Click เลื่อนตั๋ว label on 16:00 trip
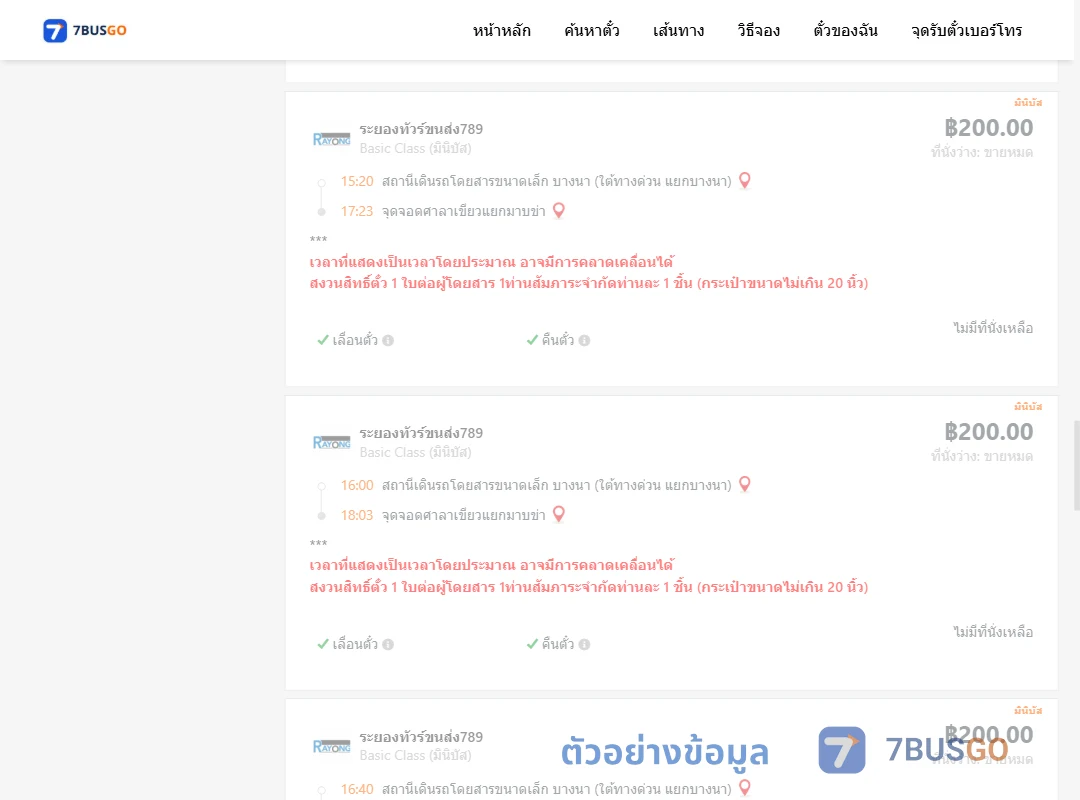 click(355, 644)
